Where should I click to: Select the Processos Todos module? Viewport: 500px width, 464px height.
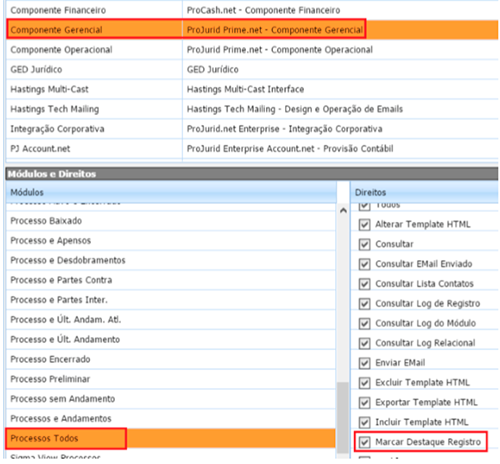[171, 438]
